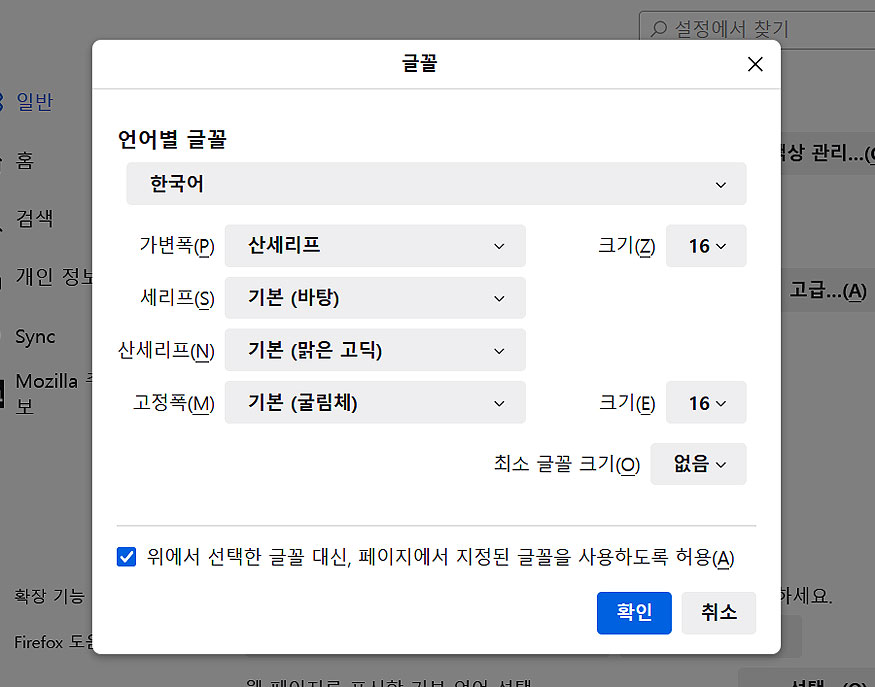The image size is (875, 687).
Task: Click the 최소 글꼴 크기(O) label
Action: pos(566,464)
